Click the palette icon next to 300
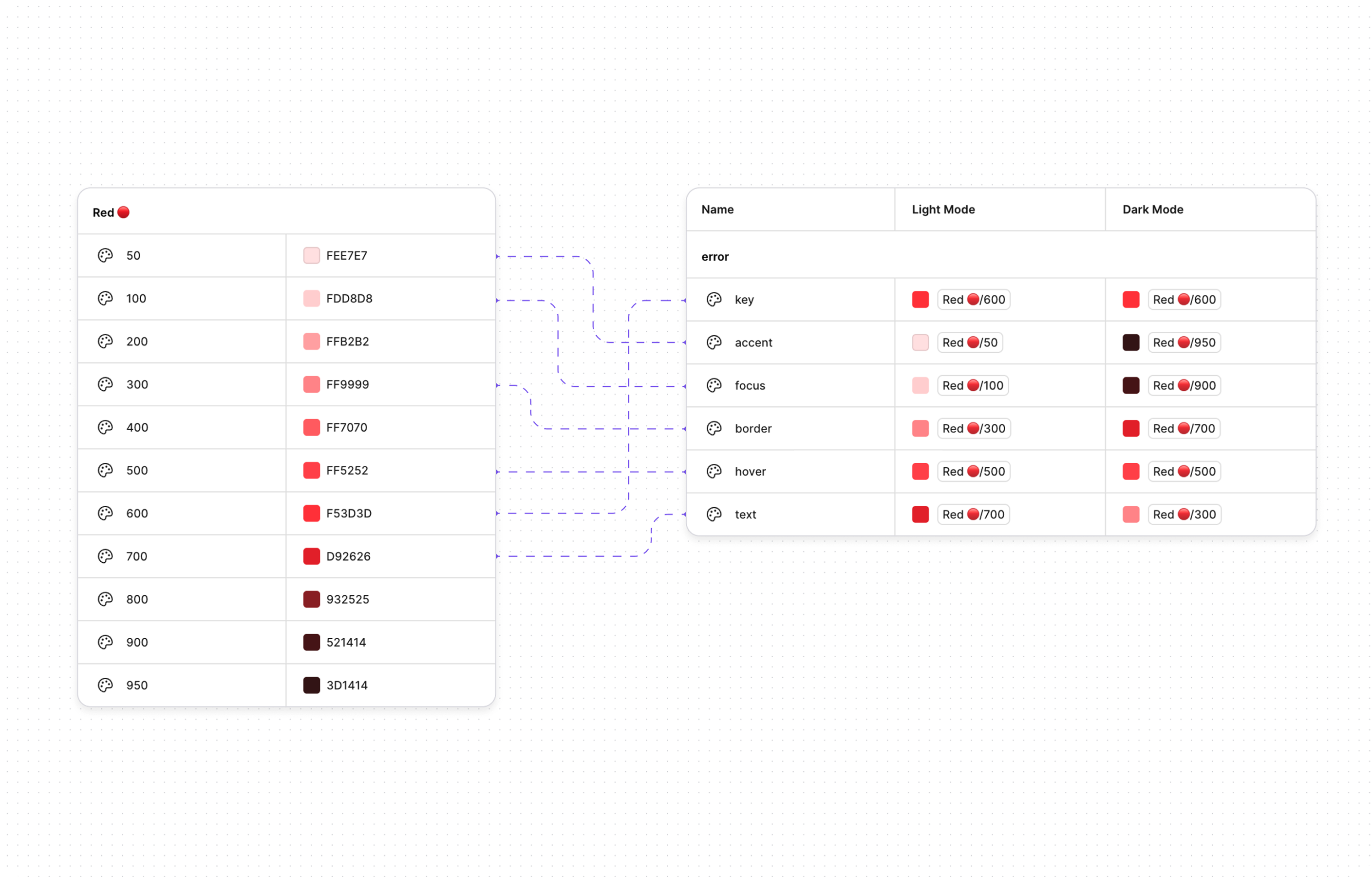Screen dimensions: 1372x877 [x=105, y=384]
